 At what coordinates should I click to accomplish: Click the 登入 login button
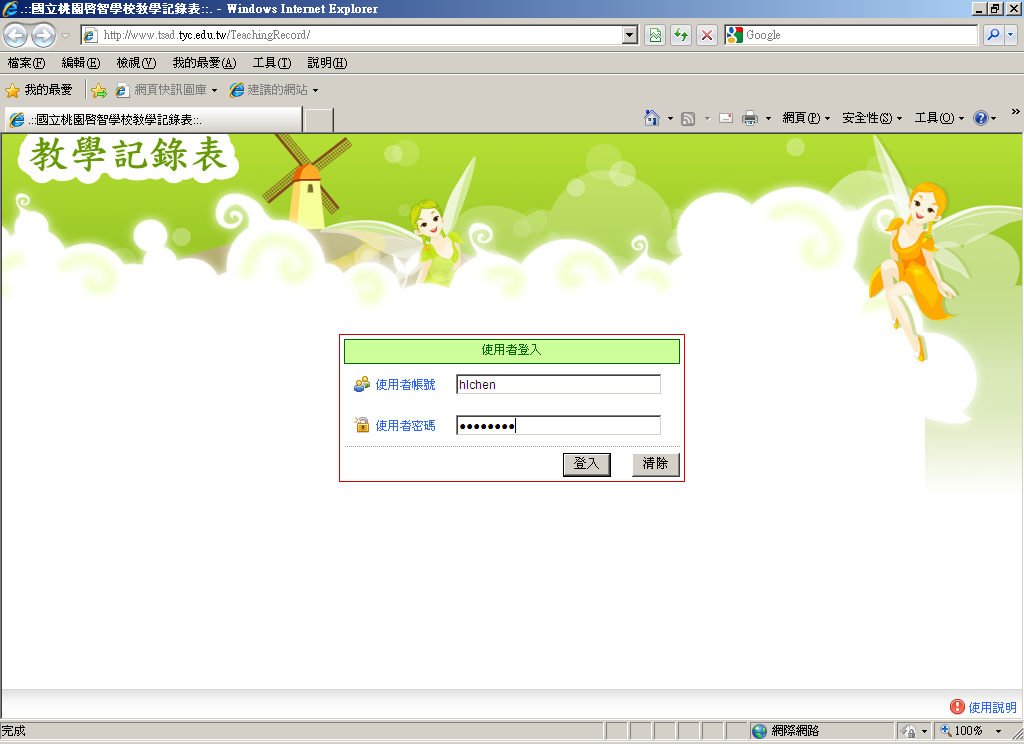point(586,464)
